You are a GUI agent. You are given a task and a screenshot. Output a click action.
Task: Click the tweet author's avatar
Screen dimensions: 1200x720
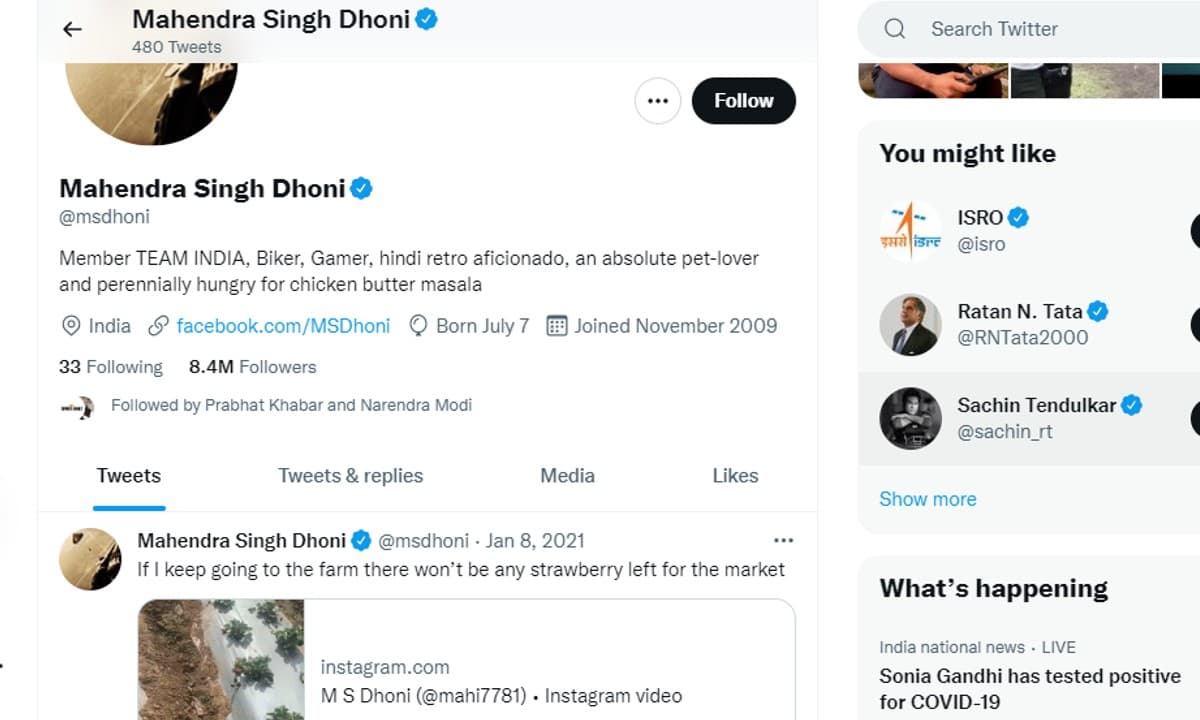pos(90,559)
